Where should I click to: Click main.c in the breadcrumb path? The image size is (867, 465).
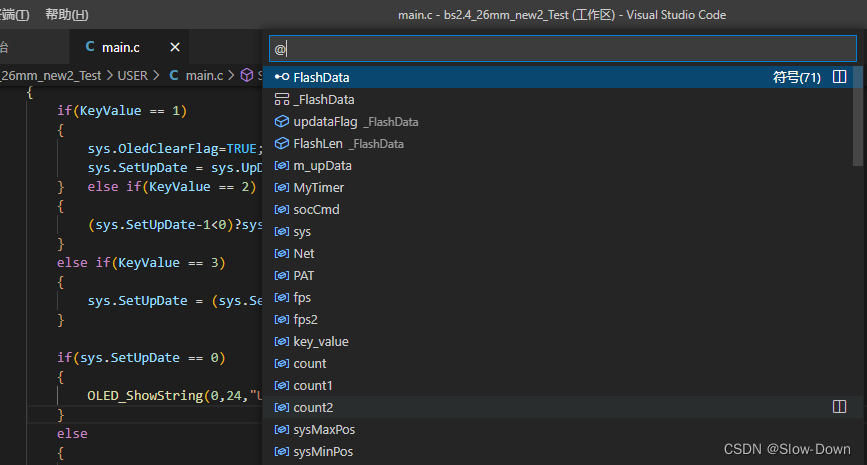click(x=204, y=75)
